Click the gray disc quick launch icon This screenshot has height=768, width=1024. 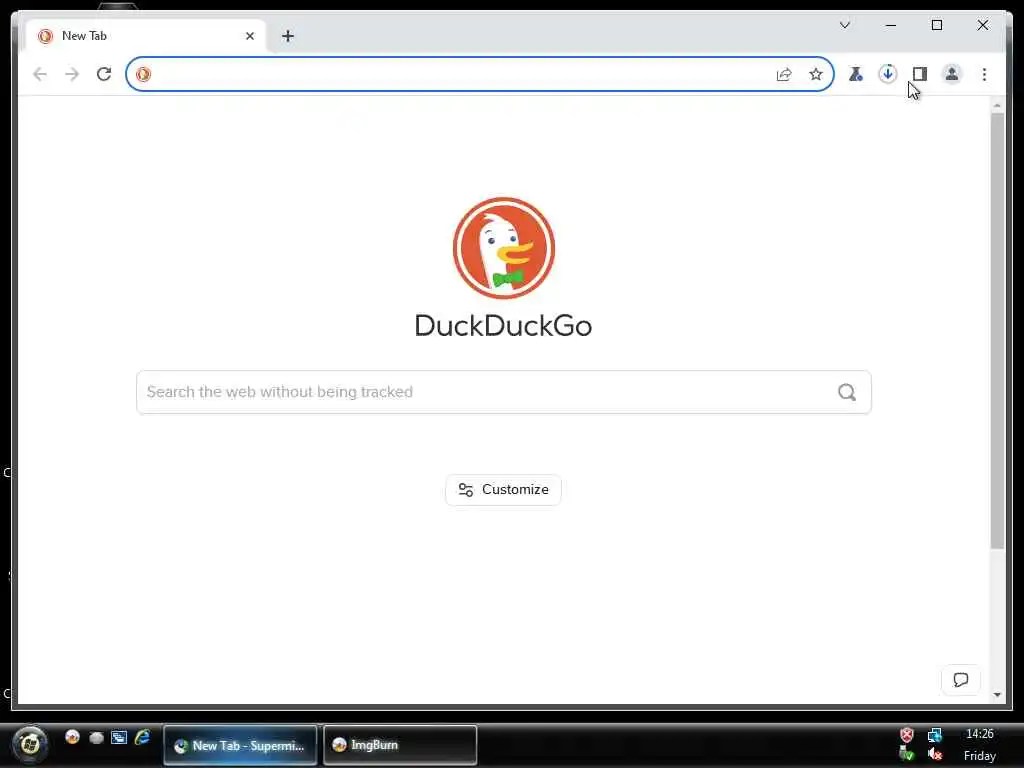97,738
